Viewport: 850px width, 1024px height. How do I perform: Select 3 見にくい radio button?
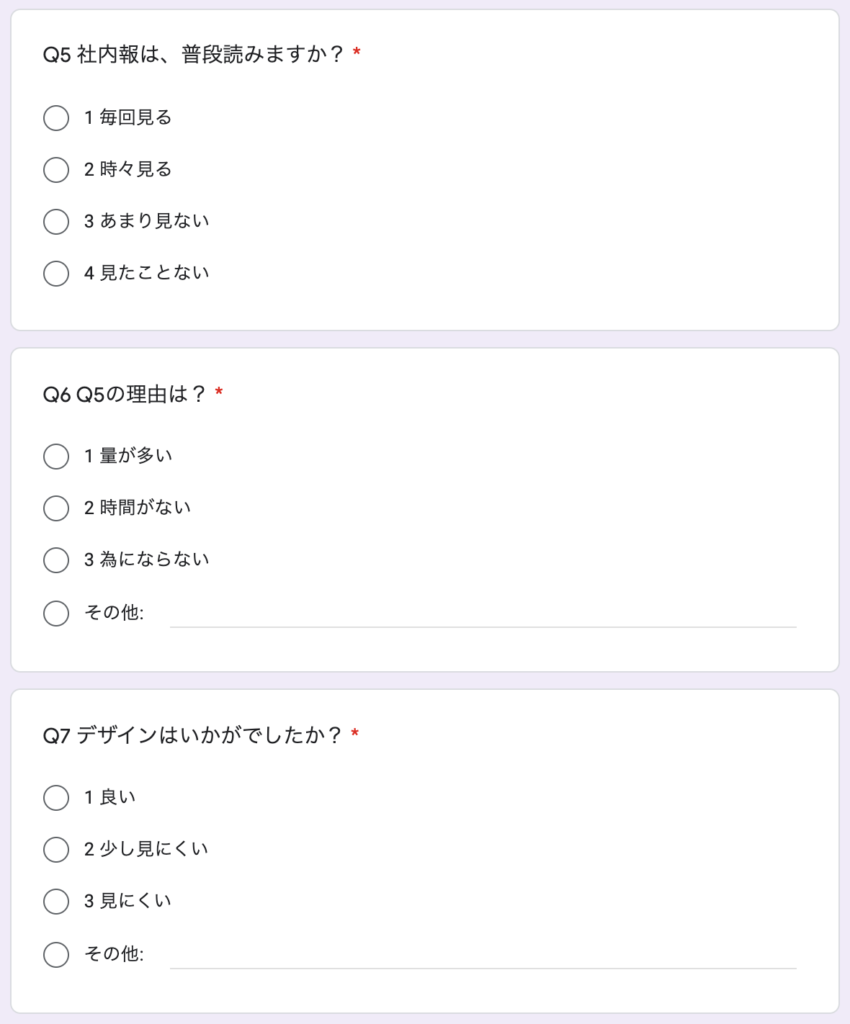point(56,901)
